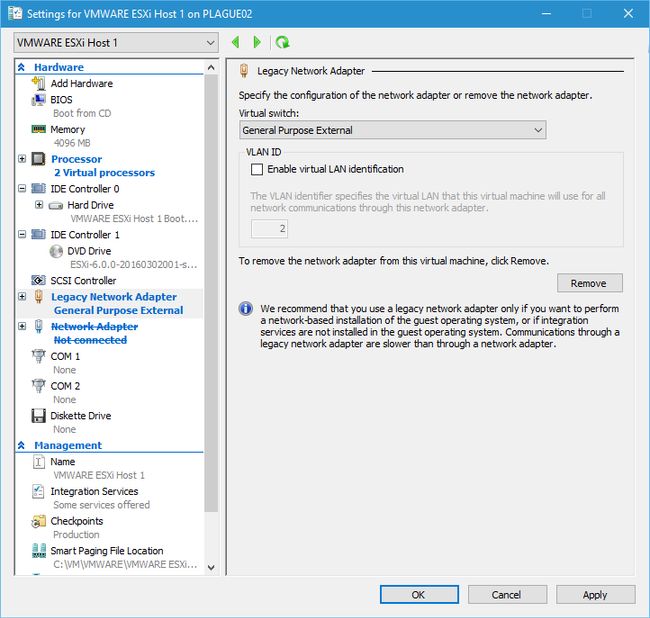The image size is (650, 618).
Task: Click the green refresh icon
Action: point(282,42)
